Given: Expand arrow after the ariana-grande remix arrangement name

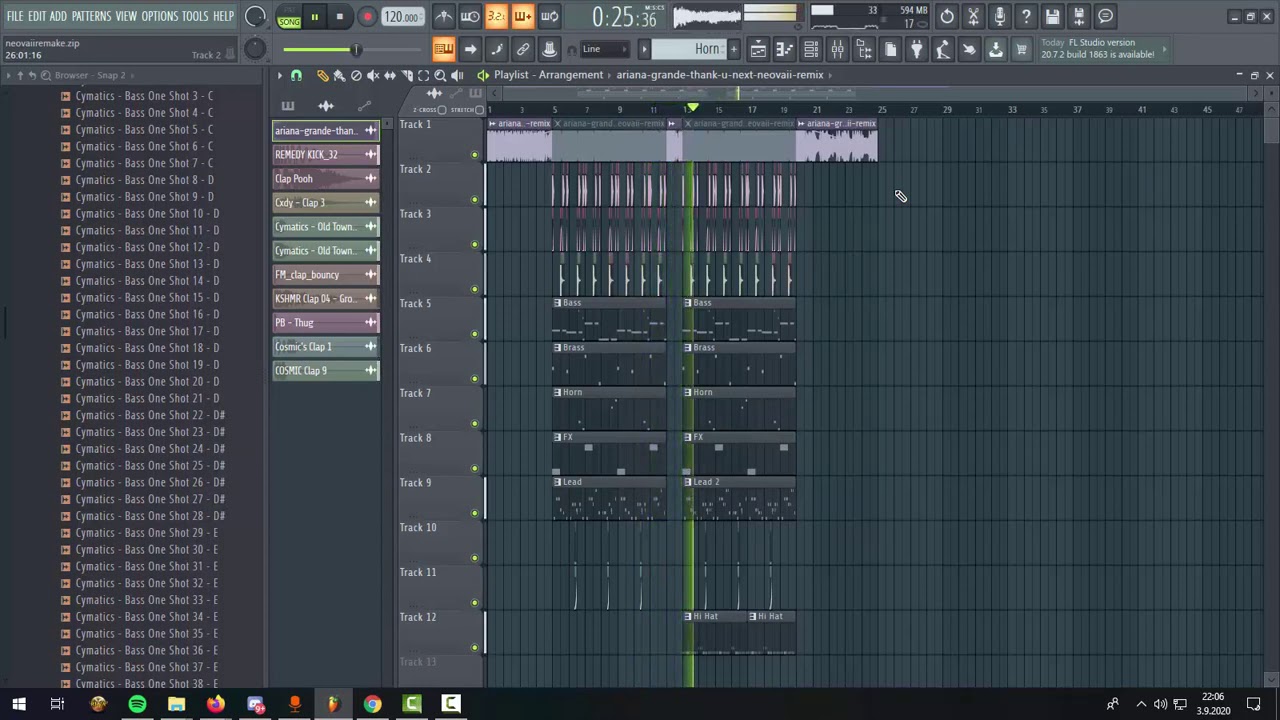Looking at the screenshot, I should tap(832, 75).
